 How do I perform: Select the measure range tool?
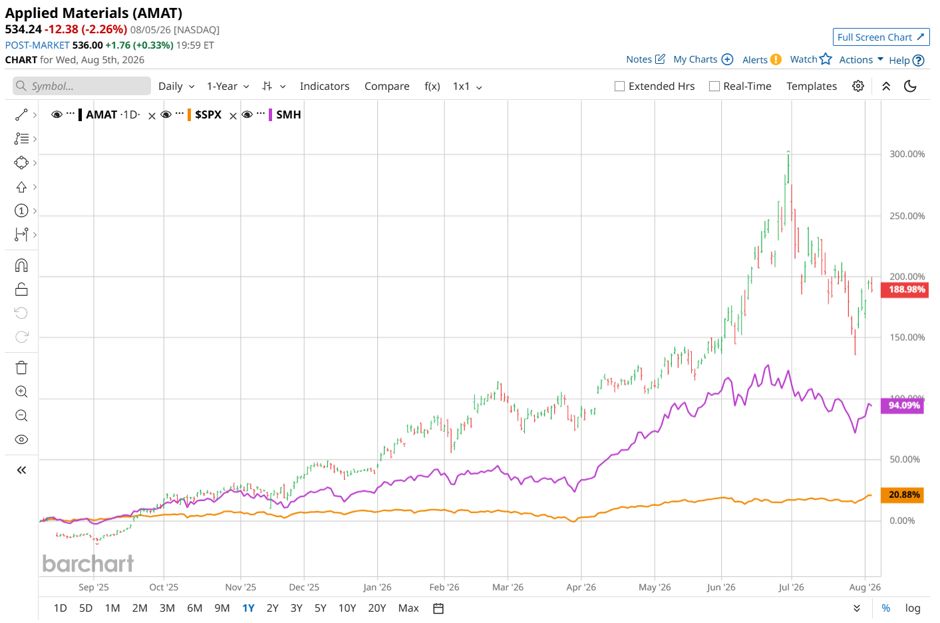click(22, 234)
